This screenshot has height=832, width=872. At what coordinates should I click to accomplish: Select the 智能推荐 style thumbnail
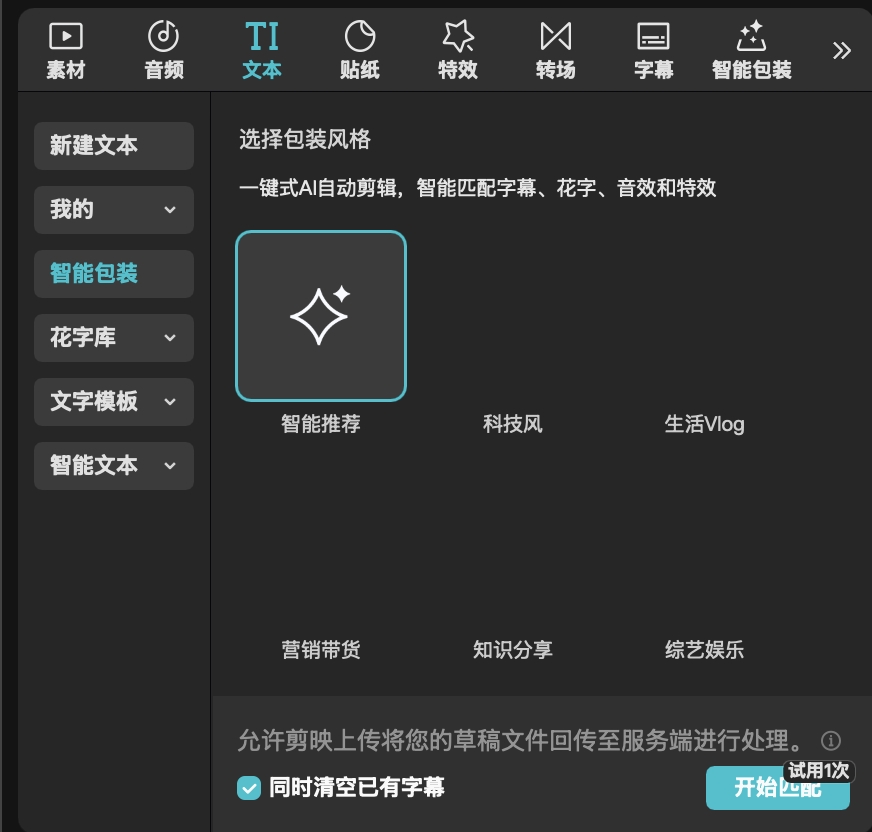pyautogui.click(x=321, y=316)
